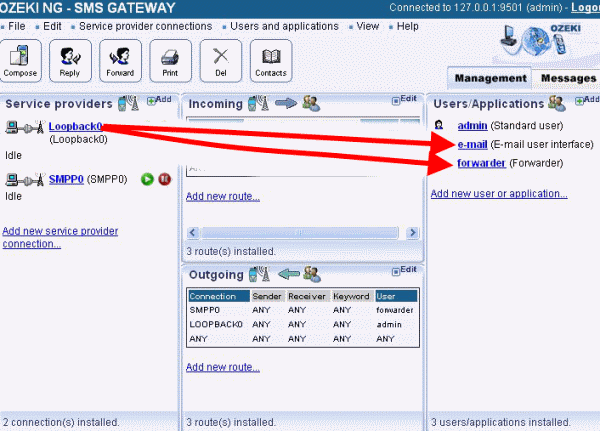Click the Reply toolbar button
The image size is (600, 431).
[x=70, y=61]
